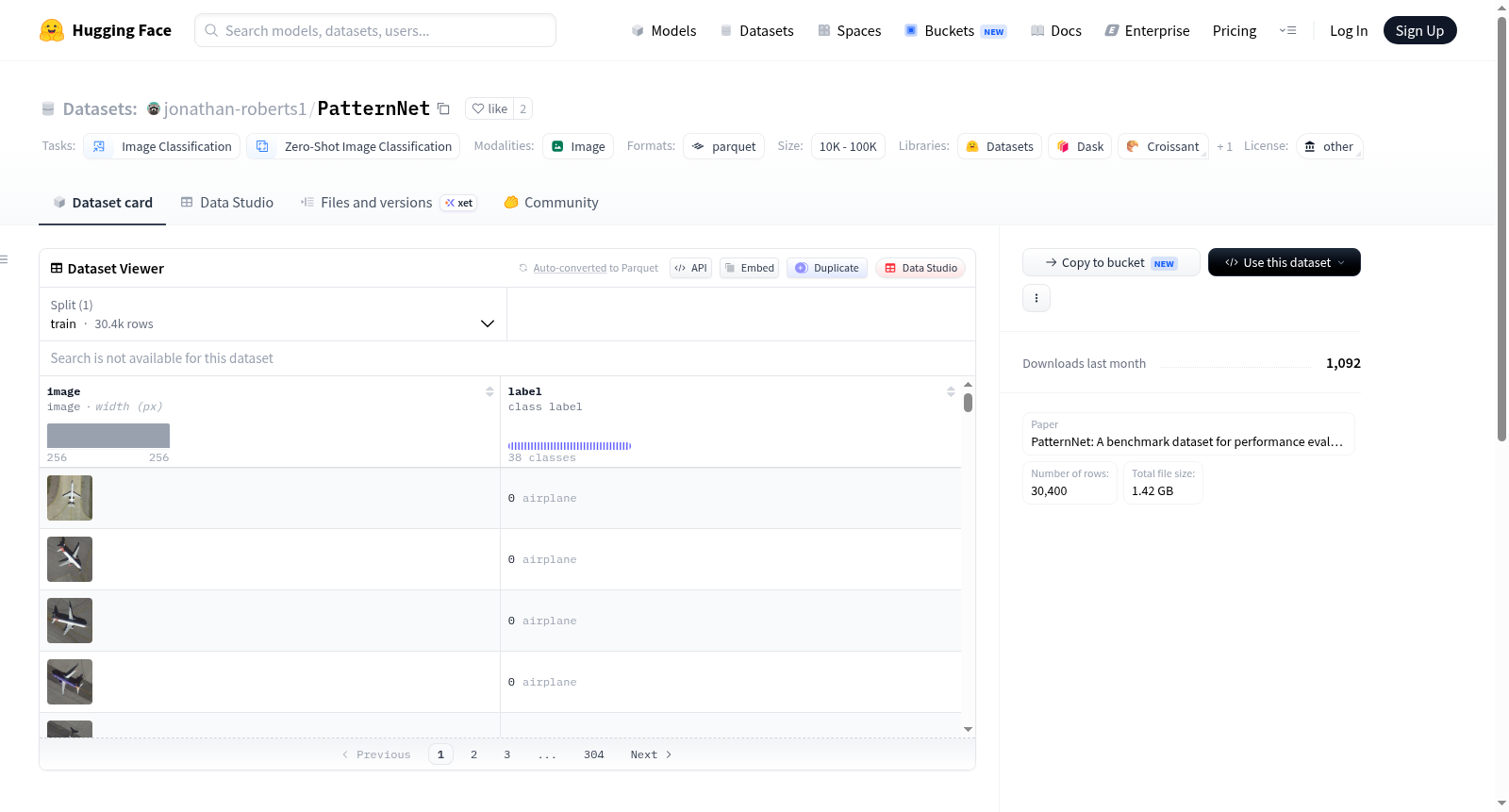
Task: Expand the train split dropdown
Action: point(273,314)
